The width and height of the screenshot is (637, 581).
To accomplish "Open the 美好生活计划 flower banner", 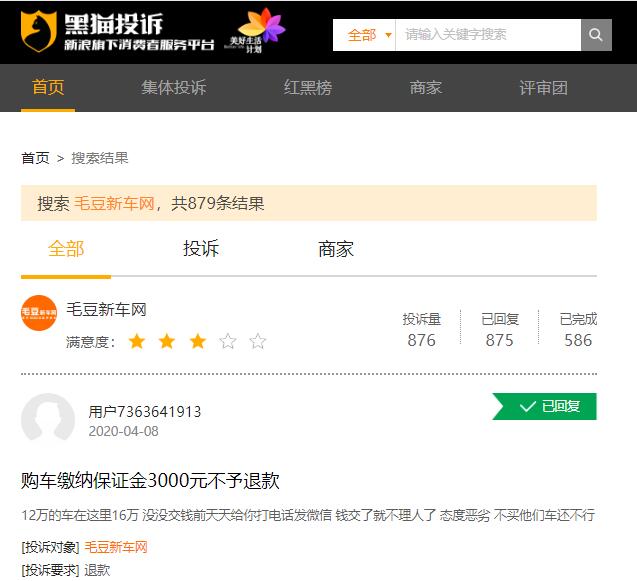I will (255, 31).
